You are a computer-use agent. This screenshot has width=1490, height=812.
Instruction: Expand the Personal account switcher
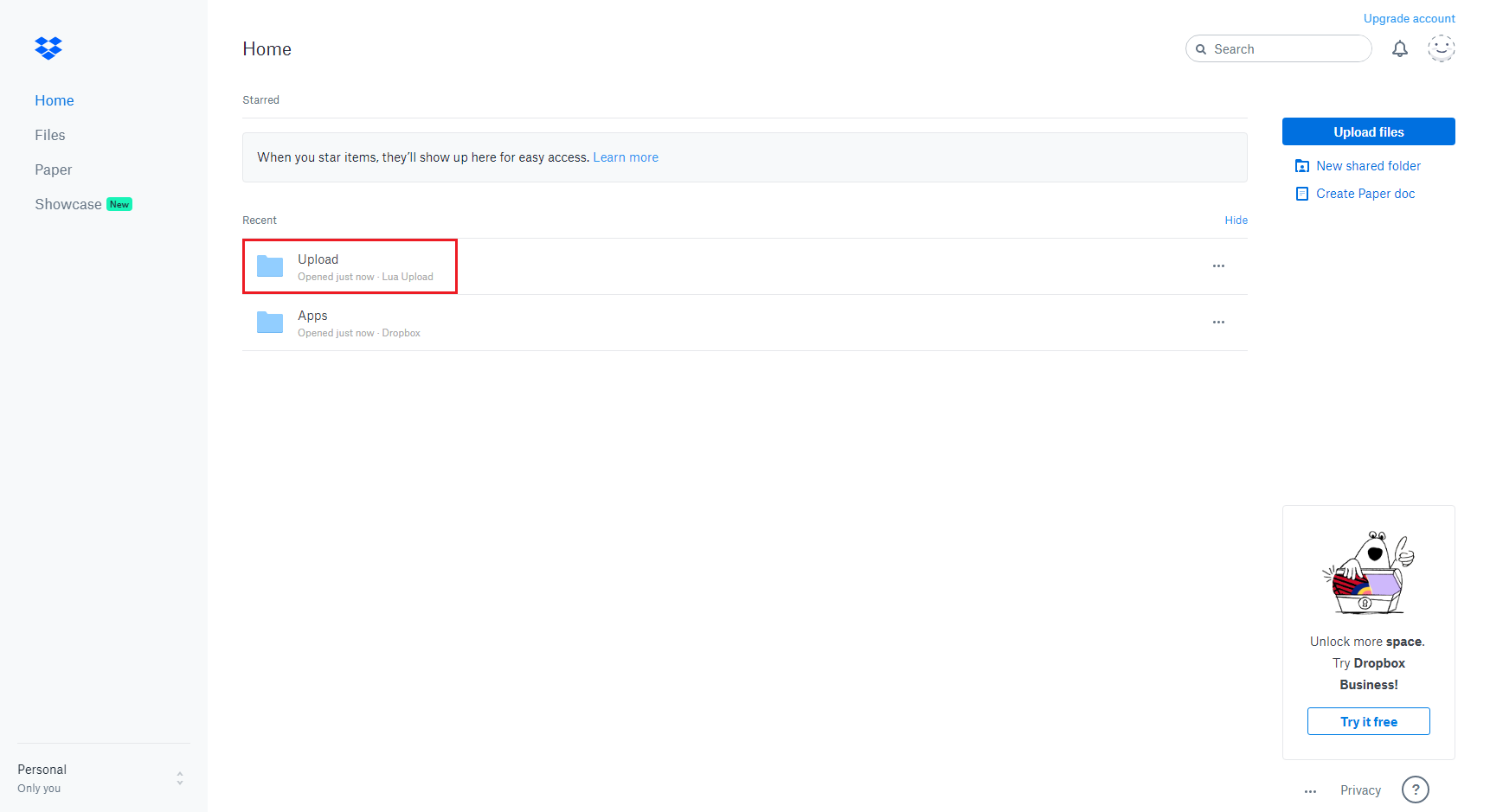[179, 777]
